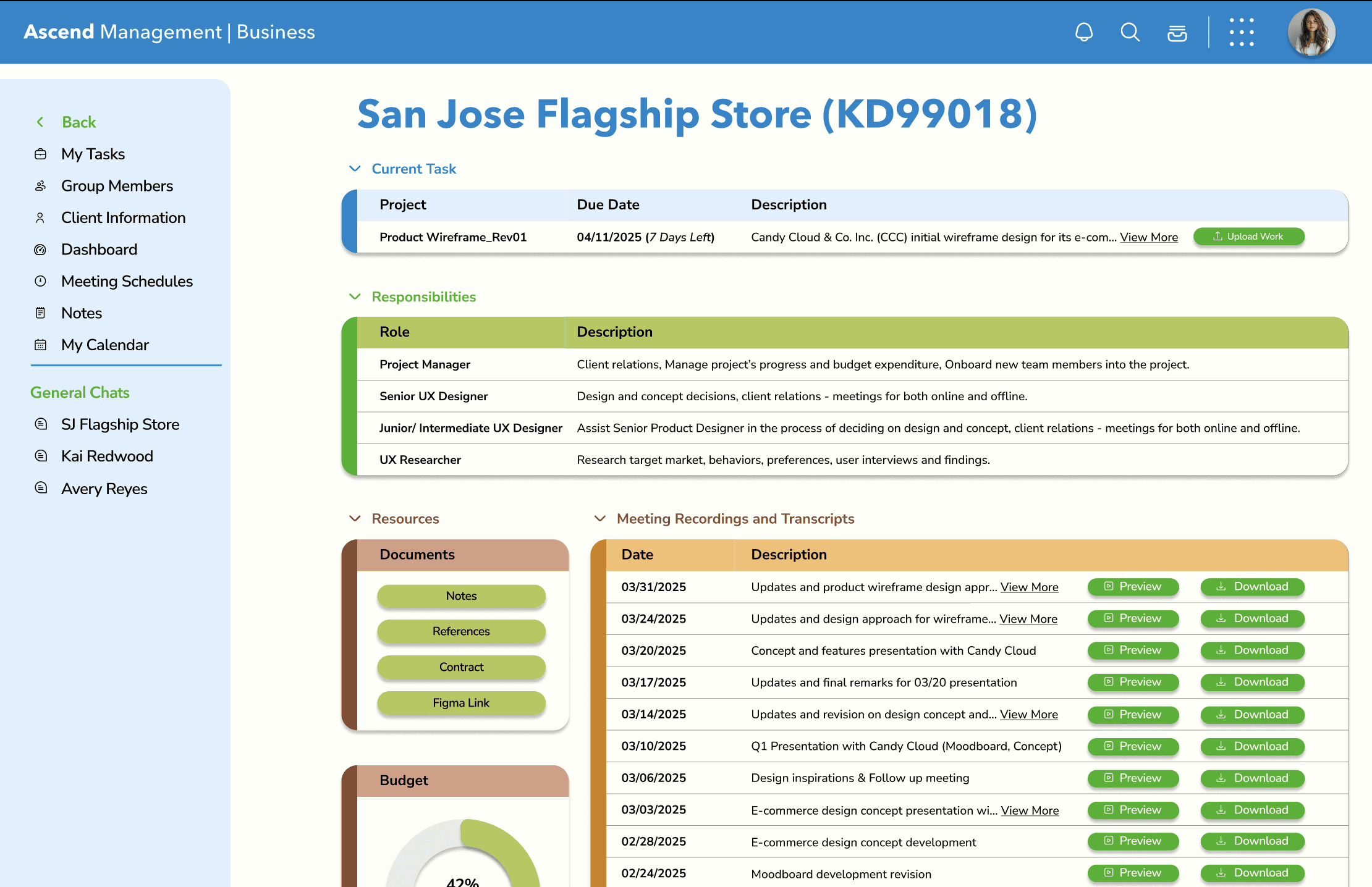Collapse the Responsibilities section chevron
The width and height of the screenshot is (1372, 887).
click(x=355, y=296)
